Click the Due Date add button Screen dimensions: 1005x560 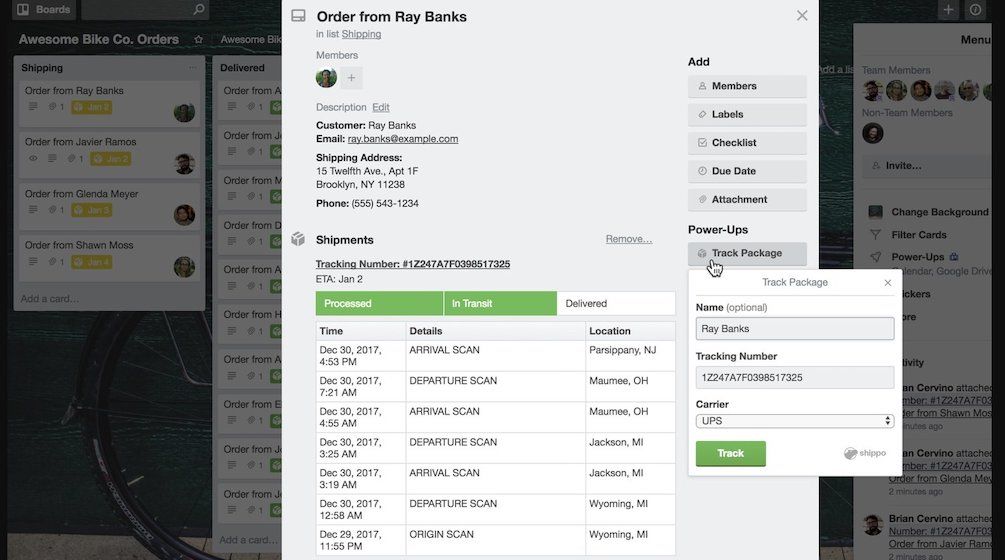coord(746,171)
